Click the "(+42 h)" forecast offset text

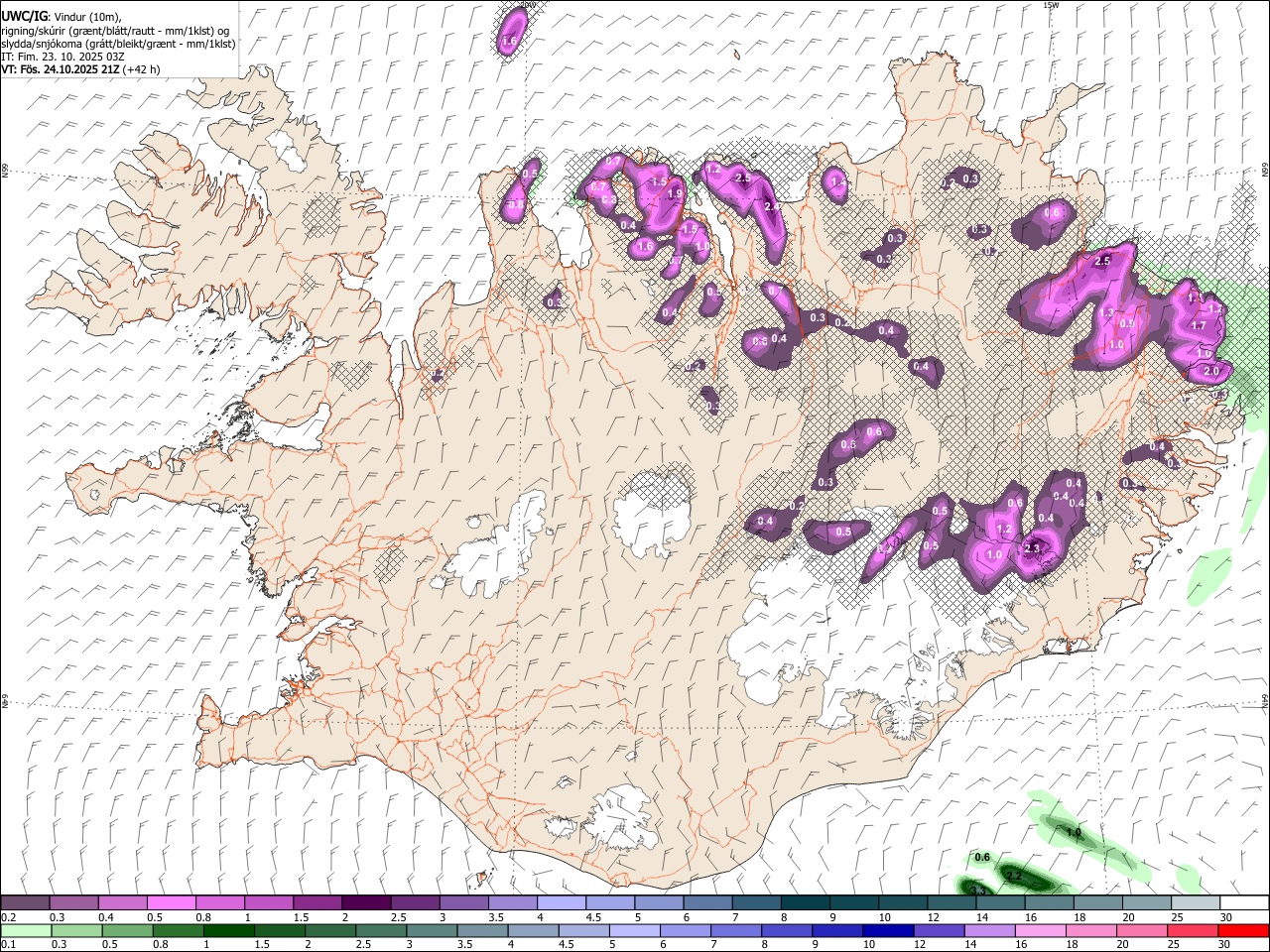[141, 69]
